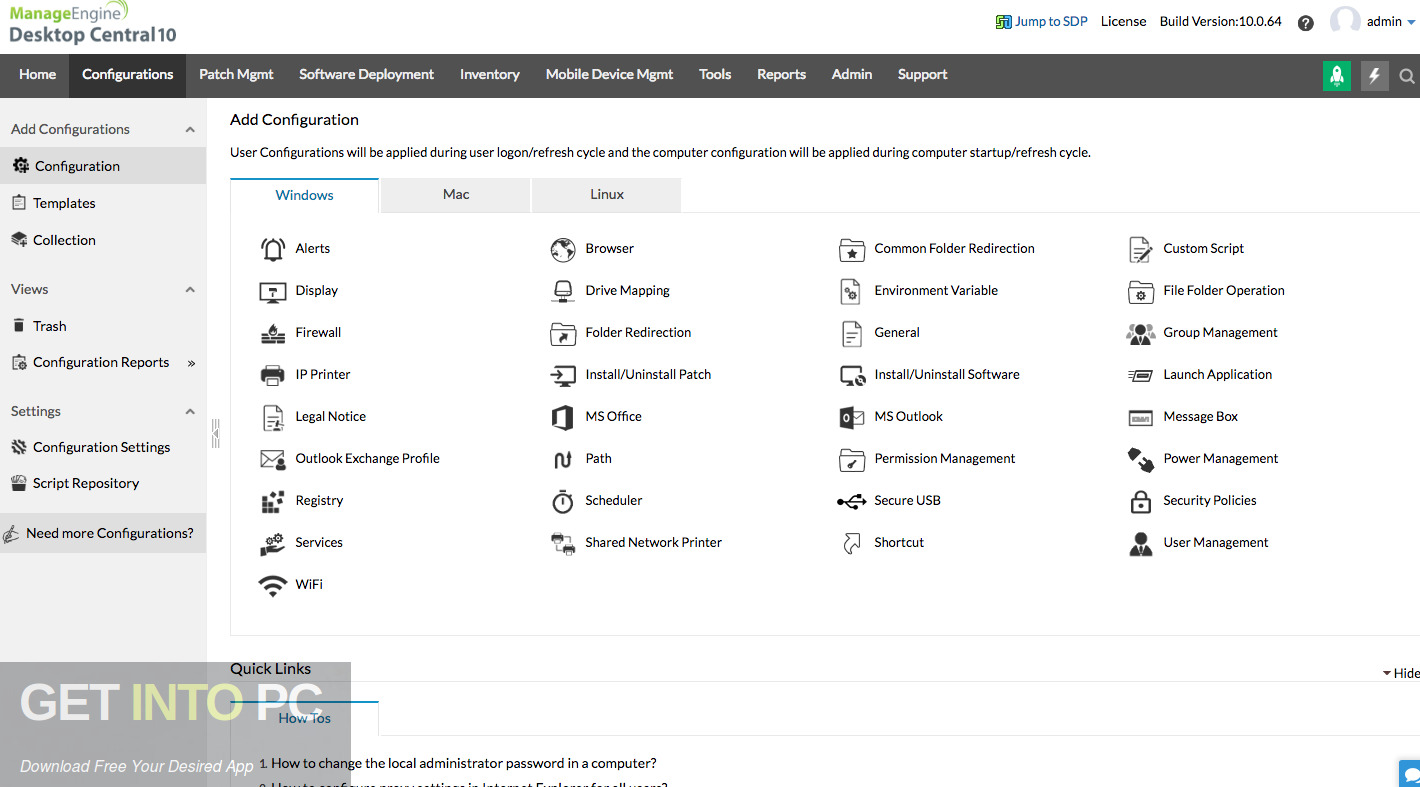
Task: Open the local administrator password how-to link
Action: pos(463,762)
